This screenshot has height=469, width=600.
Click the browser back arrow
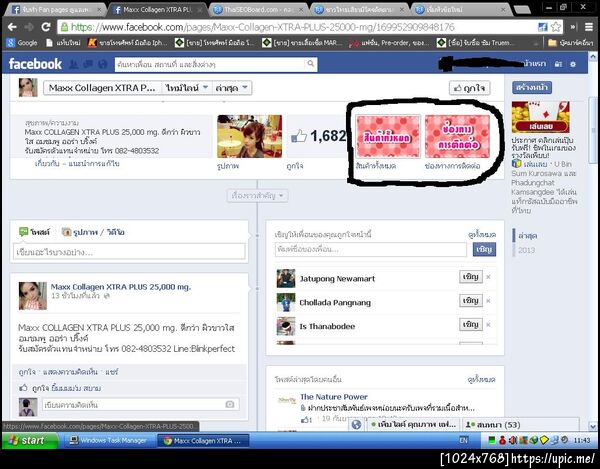[12, 27]
